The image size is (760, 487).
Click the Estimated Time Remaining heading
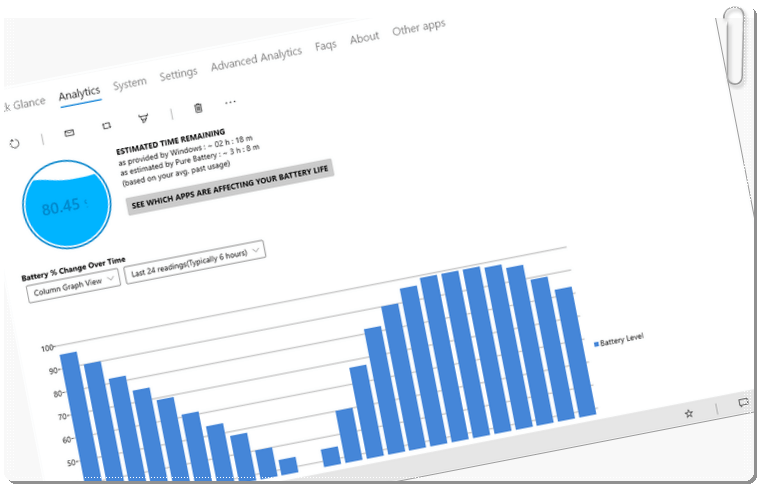click(171, 141)
